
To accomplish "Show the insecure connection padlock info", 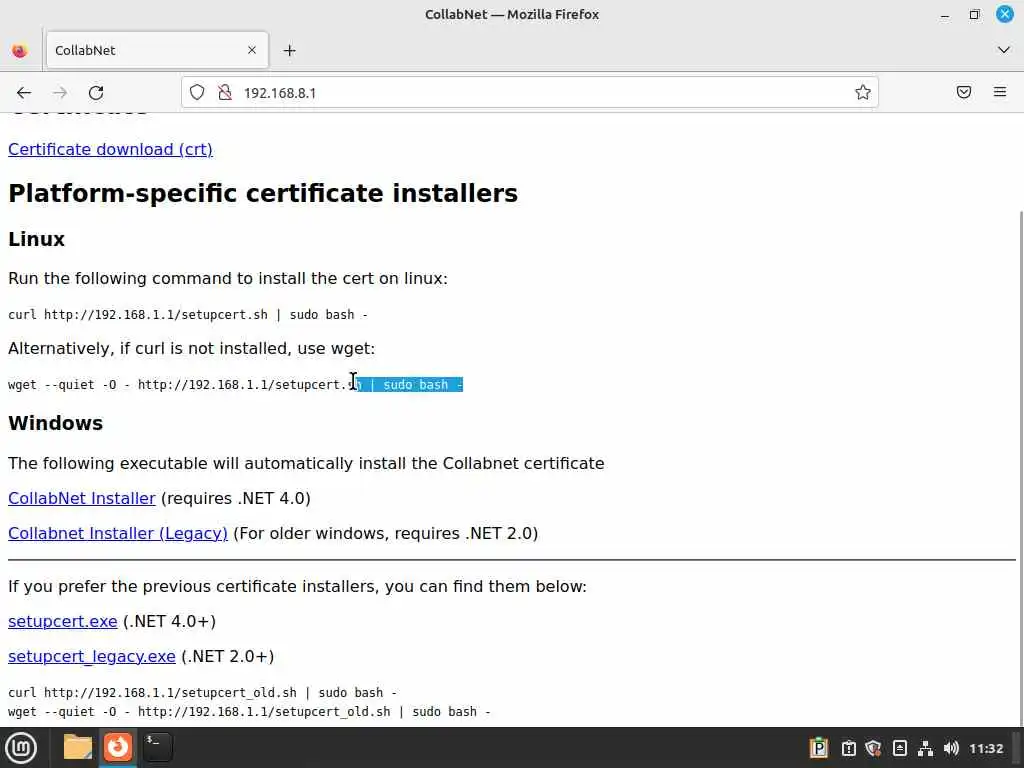I will pyautogui.click(x=225, y=92).
